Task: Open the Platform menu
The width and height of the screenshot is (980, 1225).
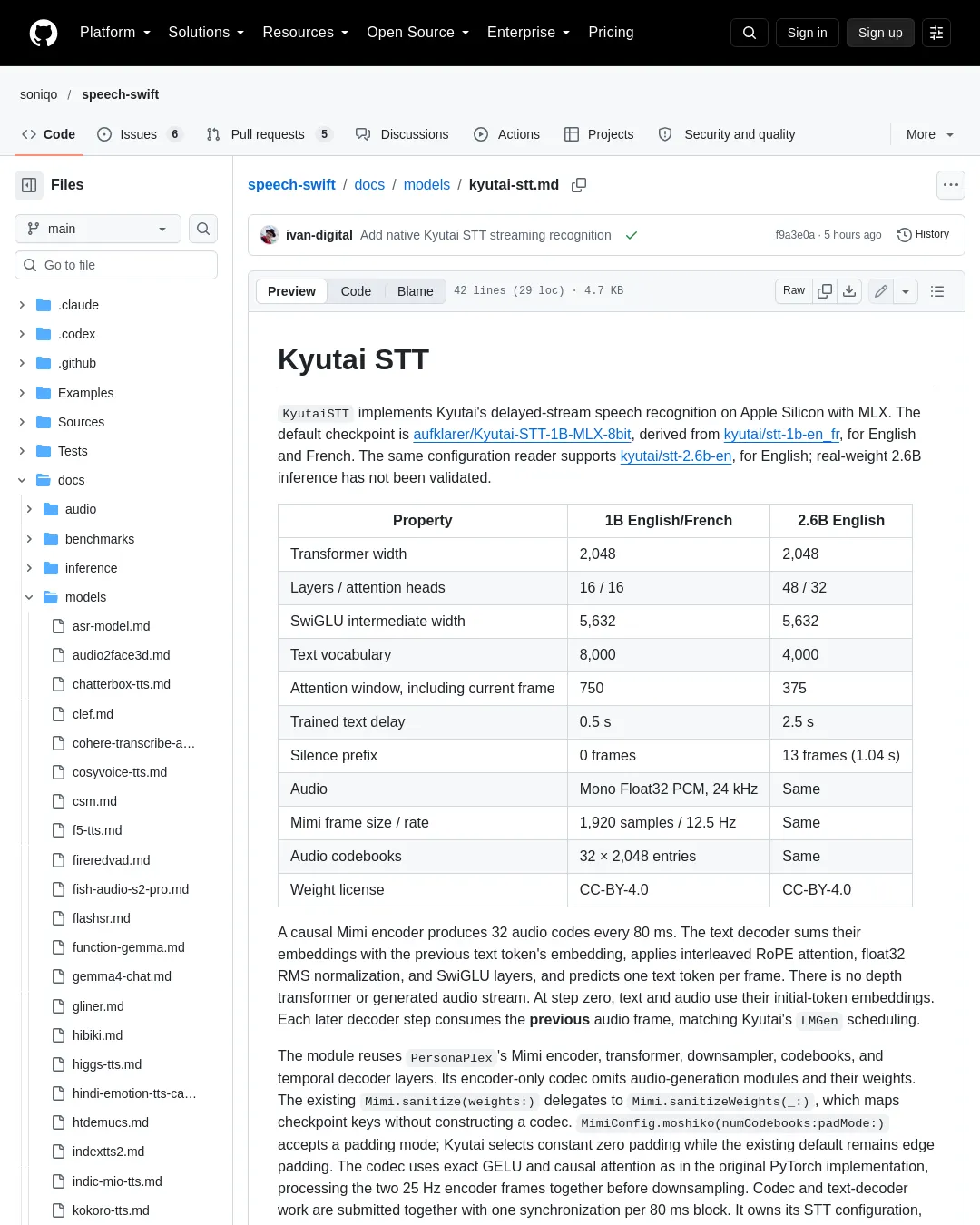Action: pos(115,33)
